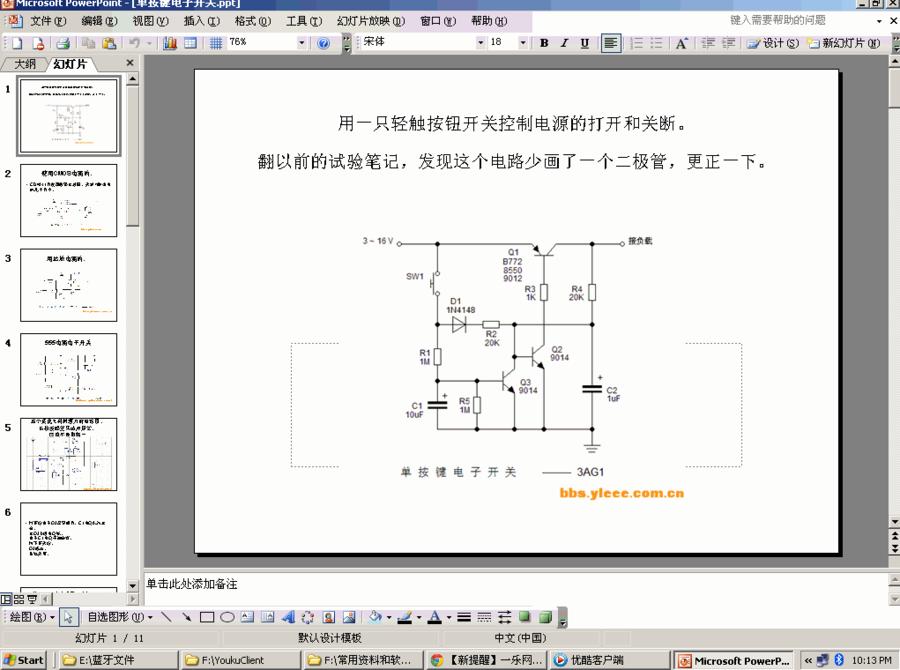Toggle the grid display icon
This screenshot has height=670, width=900.
point(217,43)
